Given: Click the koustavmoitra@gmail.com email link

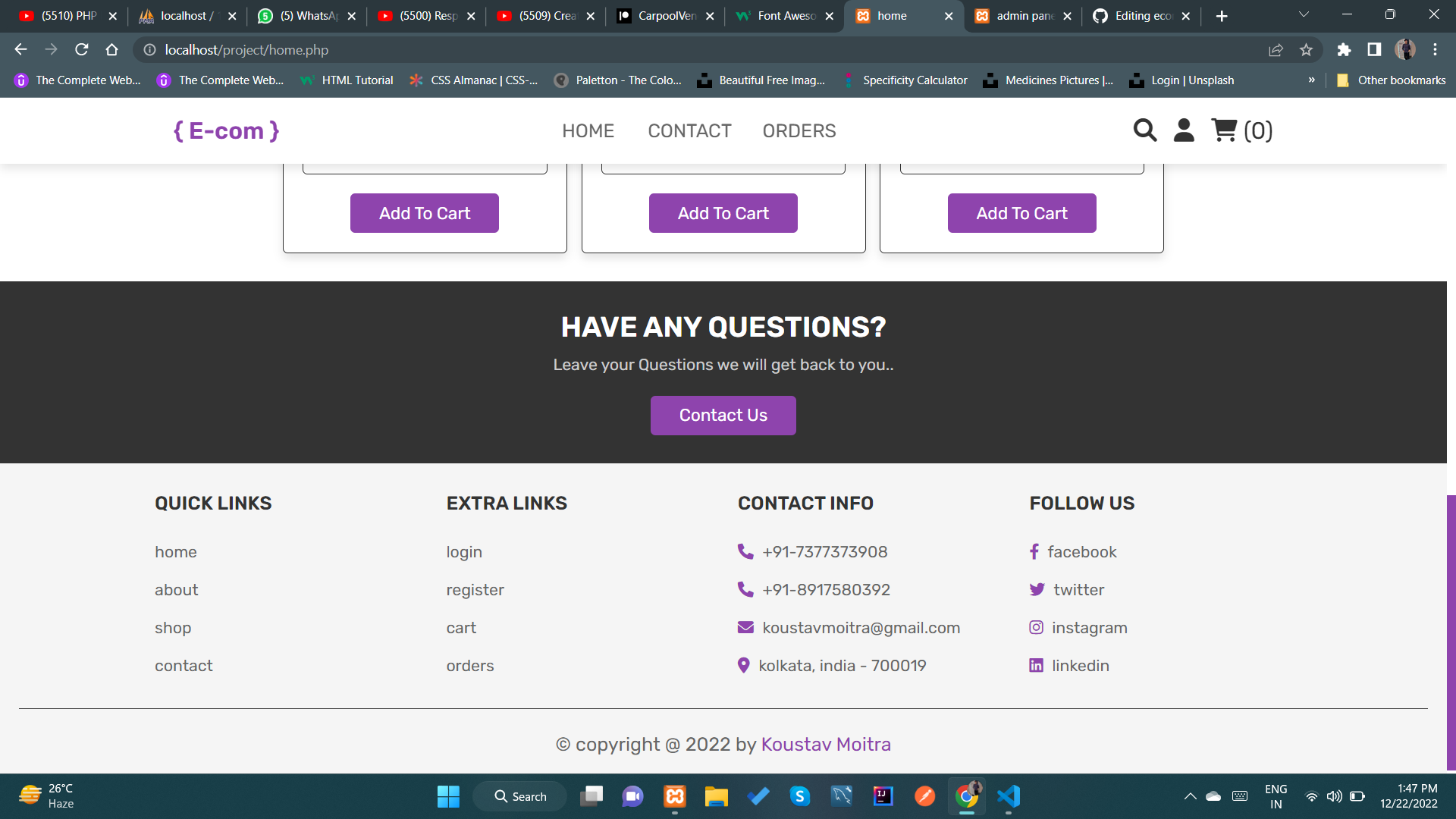Looking at the screenshot, I should [x=849, y=628].
